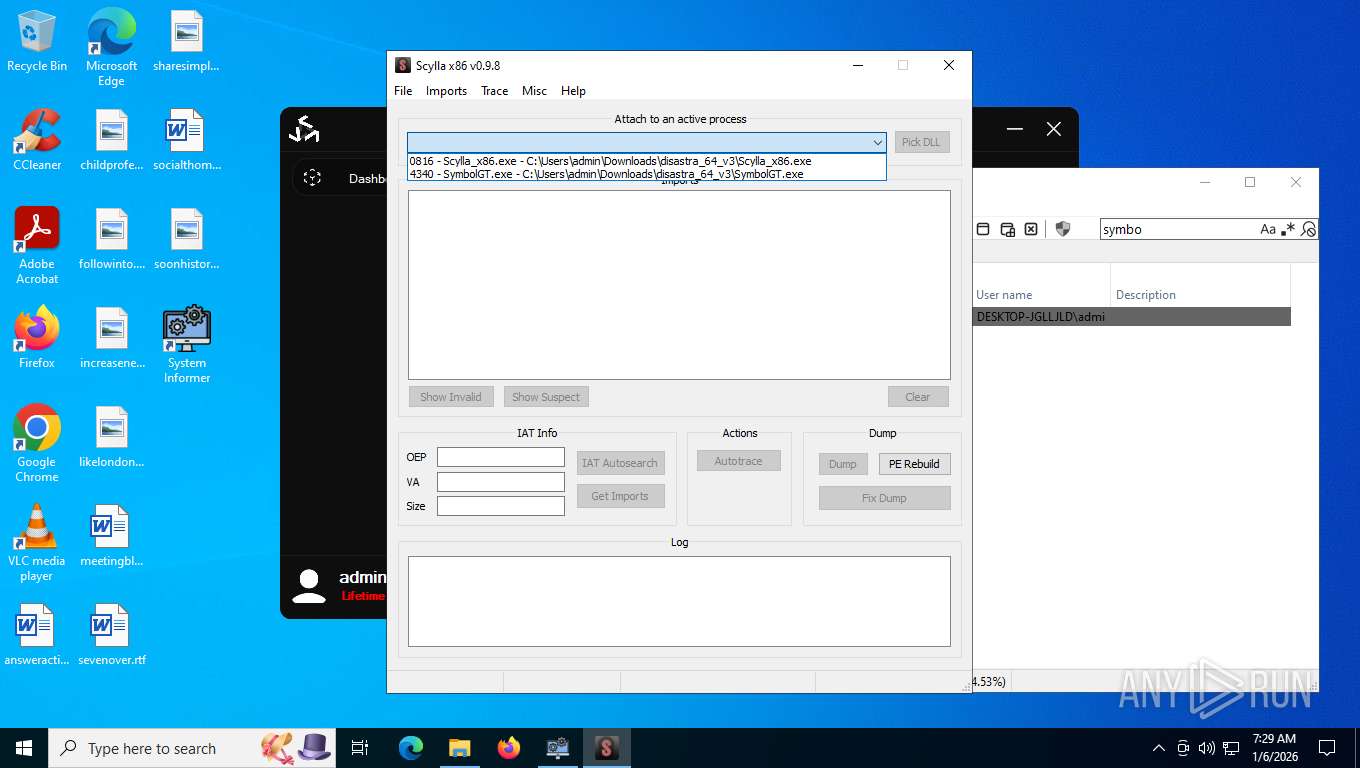This screenshot has height=768, width=1360.
Task: Click the Show Invalid button
Action: coord(450,397)
